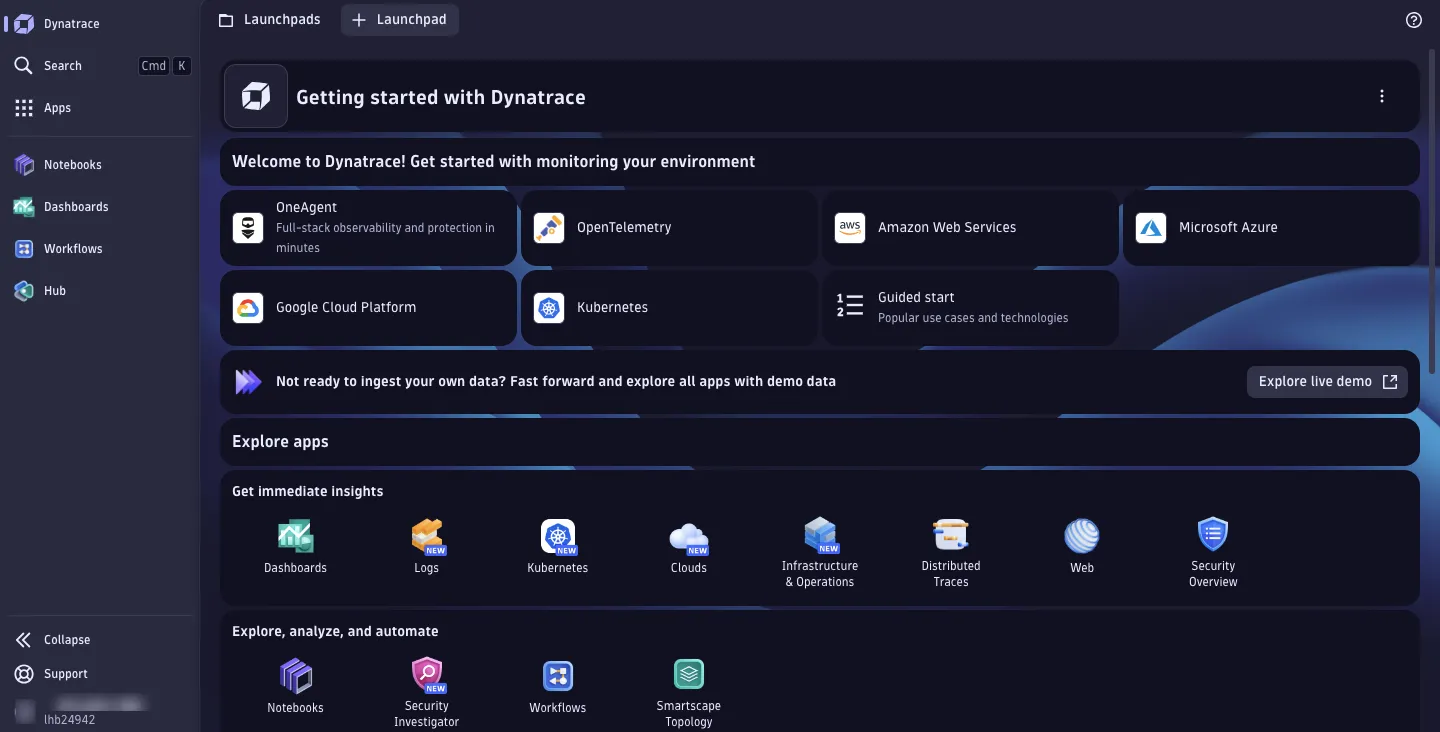Open Getting started three-dot menu

(1382, 97)
